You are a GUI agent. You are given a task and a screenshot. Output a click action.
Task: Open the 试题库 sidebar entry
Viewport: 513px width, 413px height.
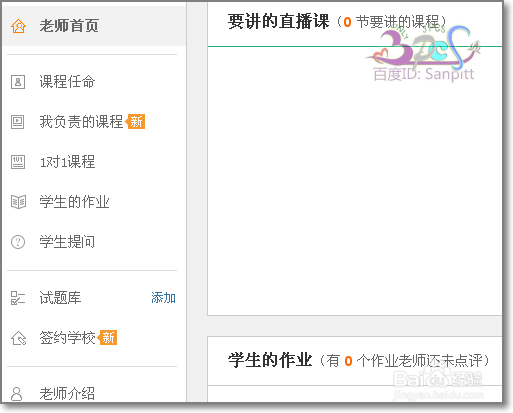(x=60, y=298)
